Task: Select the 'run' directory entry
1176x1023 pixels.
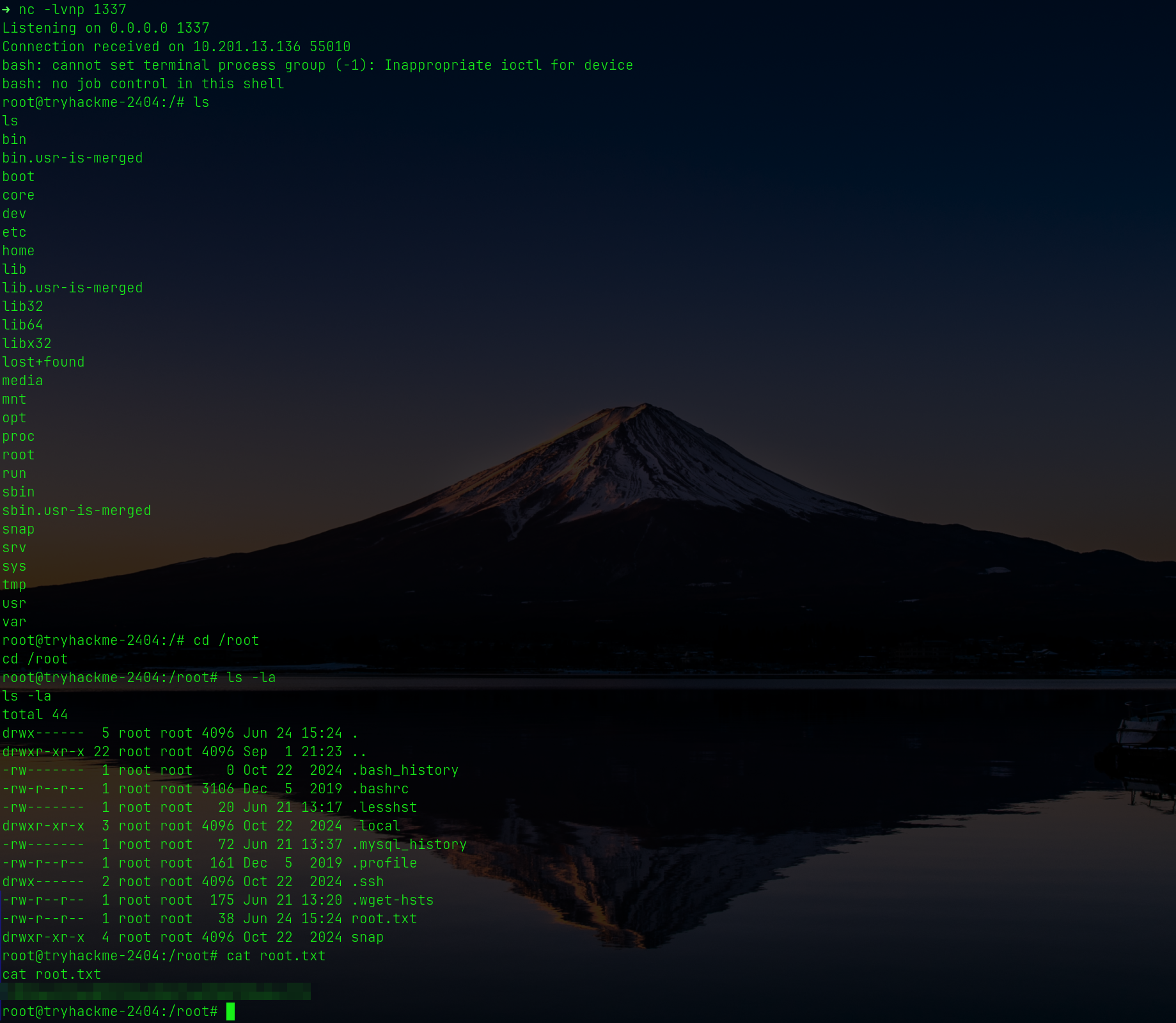Action: [14, 473]
